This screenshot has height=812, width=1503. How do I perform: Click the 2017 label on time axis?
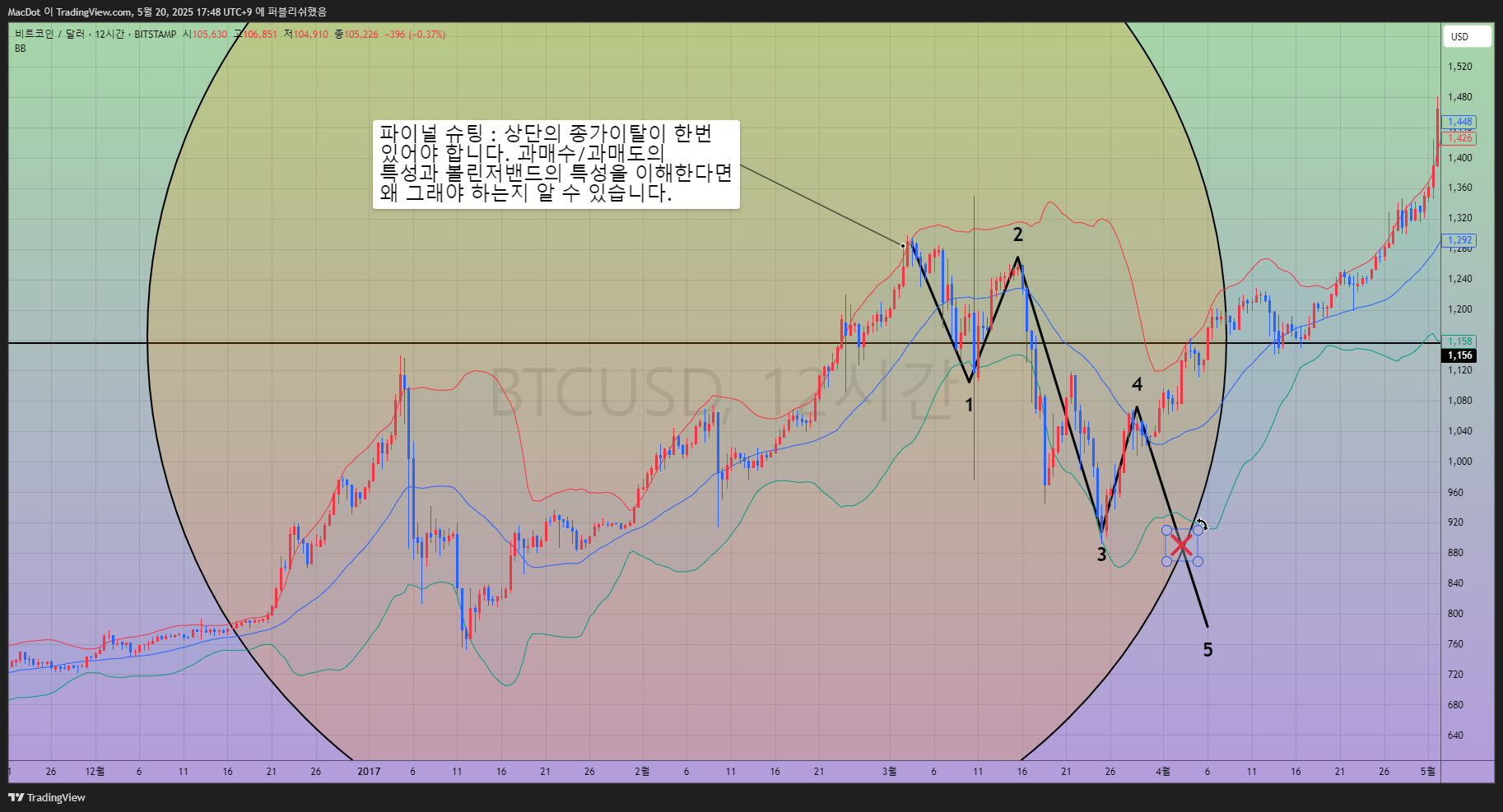pos(369,772)
